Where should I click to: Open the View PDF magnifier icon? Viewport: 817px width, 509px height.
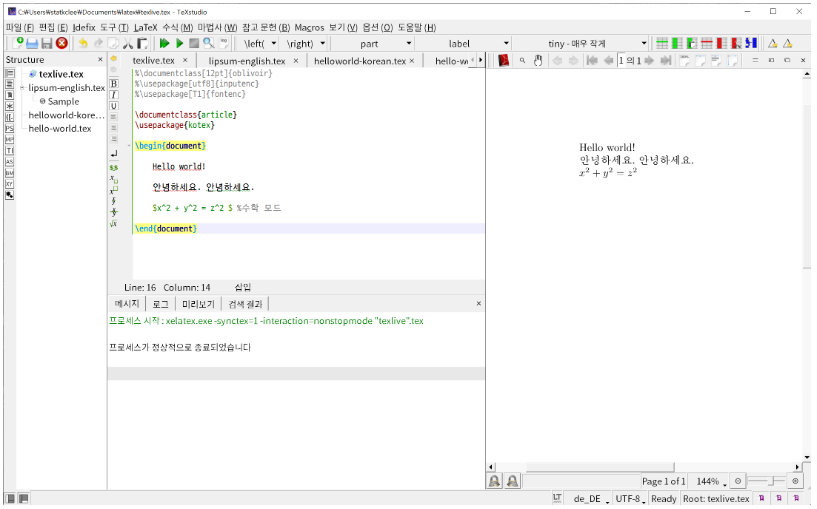point(208,43)
